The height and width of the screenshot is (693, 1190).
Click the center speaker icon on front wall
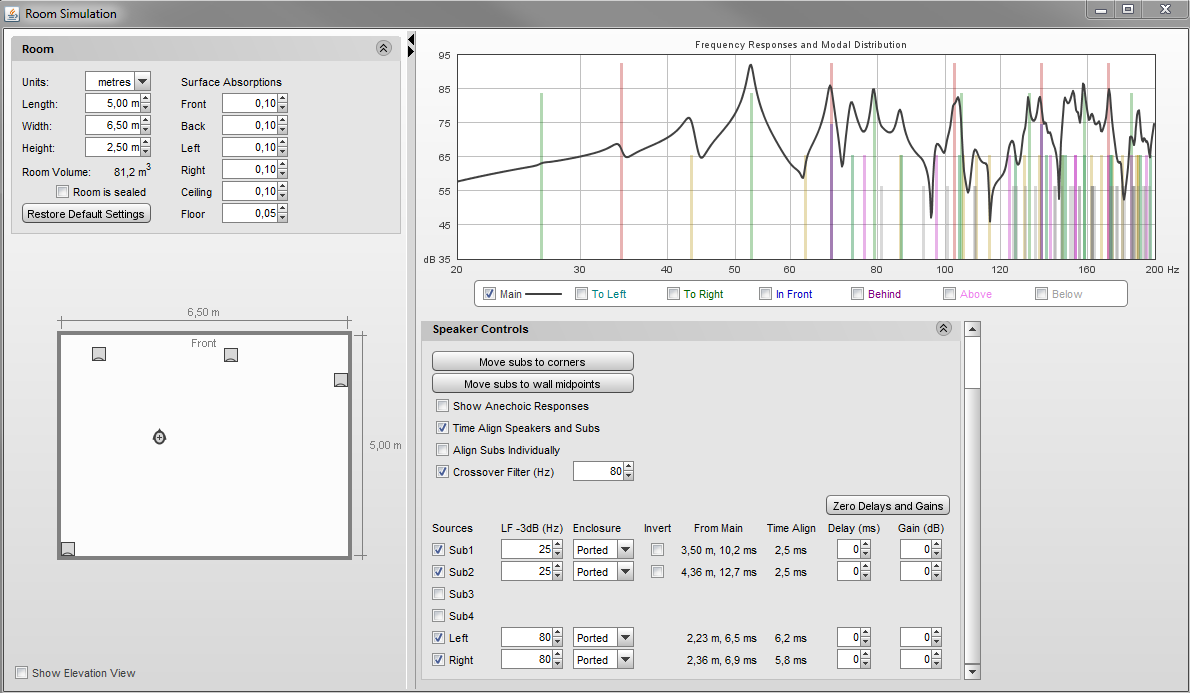(231, 355)
